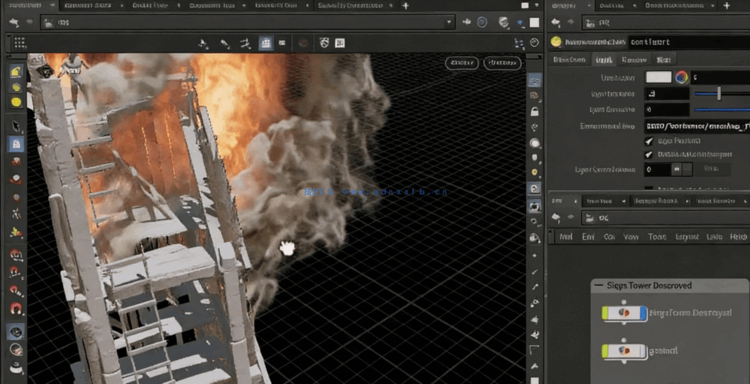This screenshot has width=750, height=384.
Task: Toggle the second checkbox below path field
Action: click(x=649, y=154)
